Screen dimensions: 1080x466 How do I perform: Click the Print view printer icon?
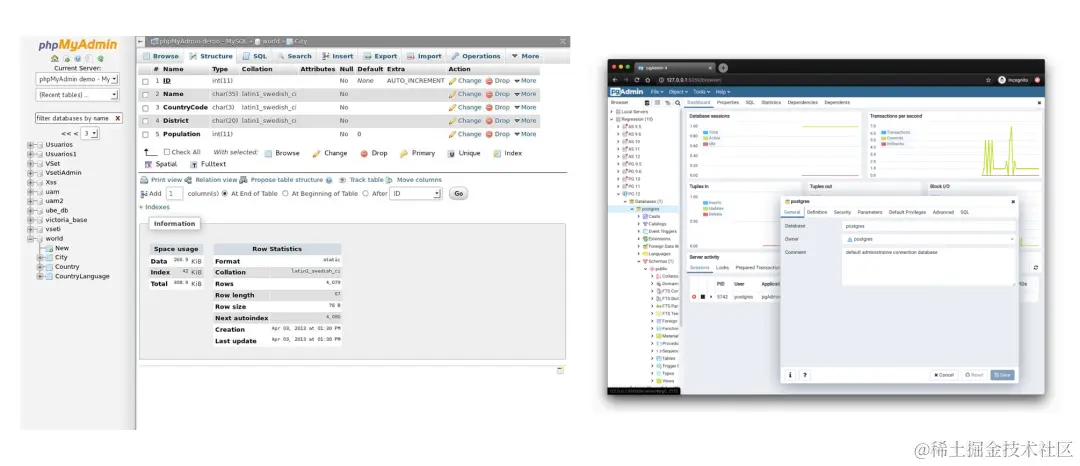coord(145,180)
